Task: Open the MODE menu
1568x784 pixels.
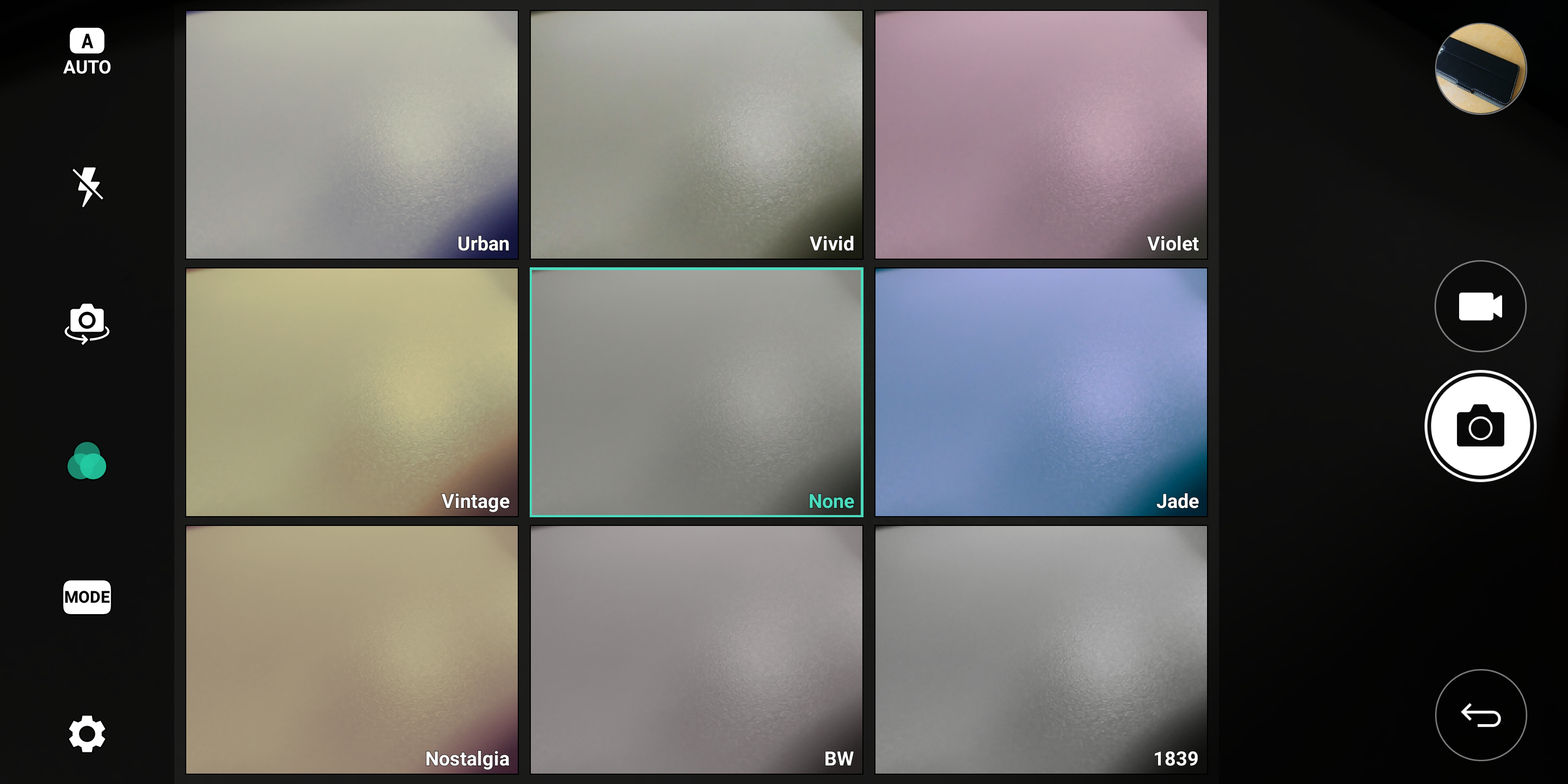Action: tap(87, 597)
